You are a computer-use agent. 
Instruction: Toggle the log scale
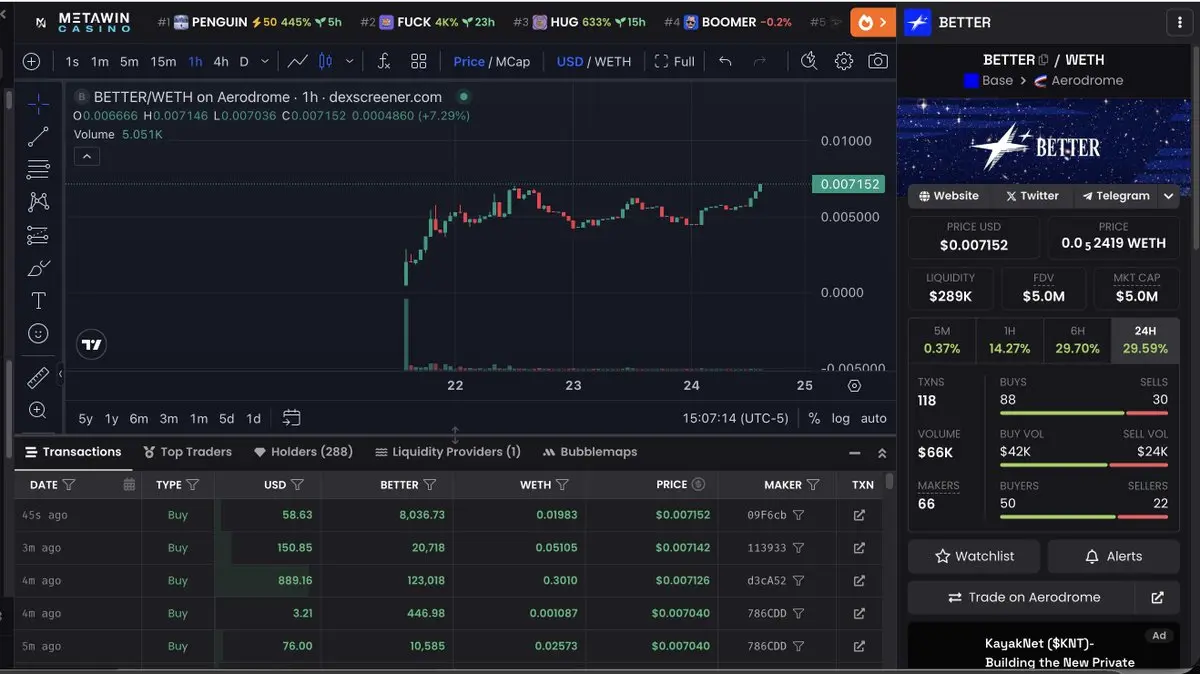click(x=840, y=418)
